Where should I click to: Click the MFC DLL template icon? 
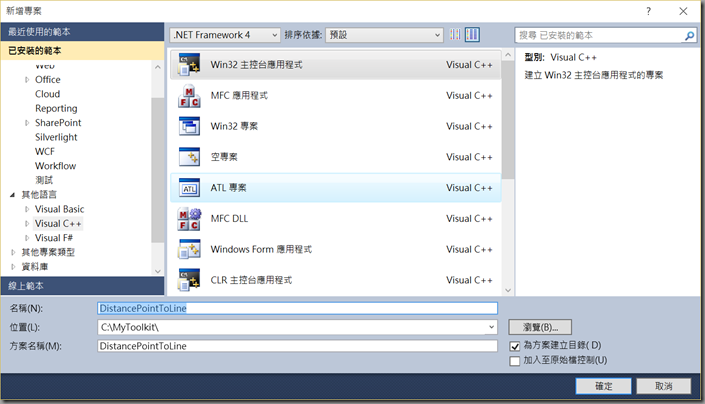[189, 219]
